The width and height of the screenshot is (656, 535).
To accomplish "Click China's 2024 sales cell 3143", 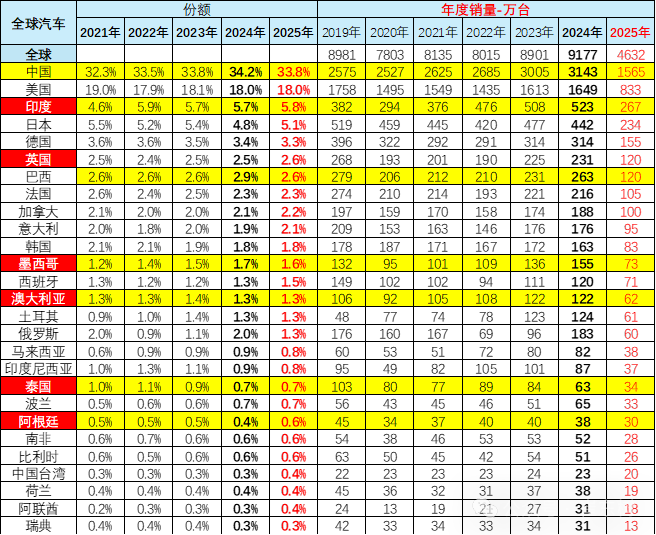I will [x=582, y=71].
